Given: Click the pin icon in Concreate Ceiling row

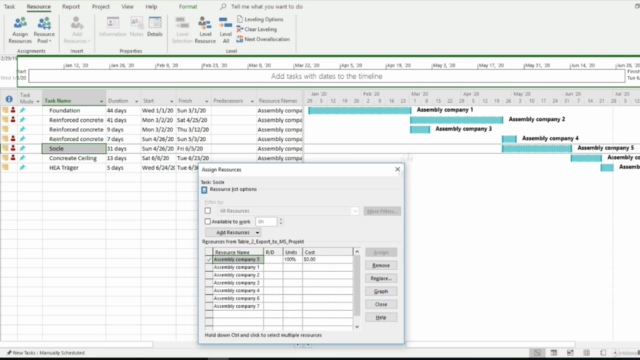Looking at the screenshot, I should point(22,158).
